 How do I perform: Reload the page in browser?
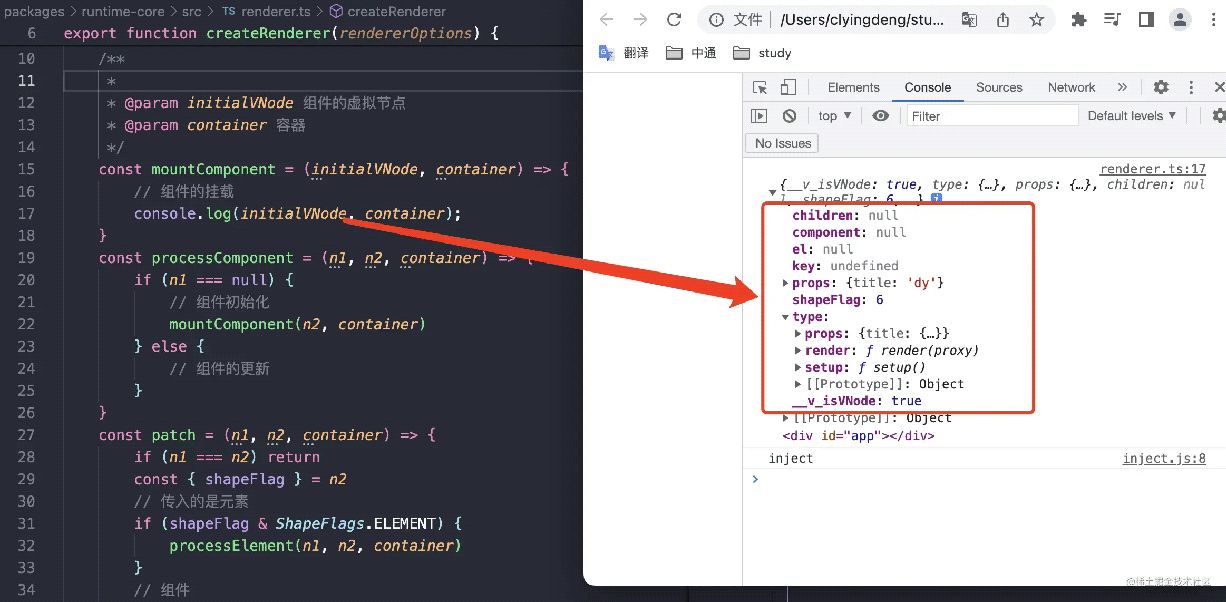click(674, 20)
